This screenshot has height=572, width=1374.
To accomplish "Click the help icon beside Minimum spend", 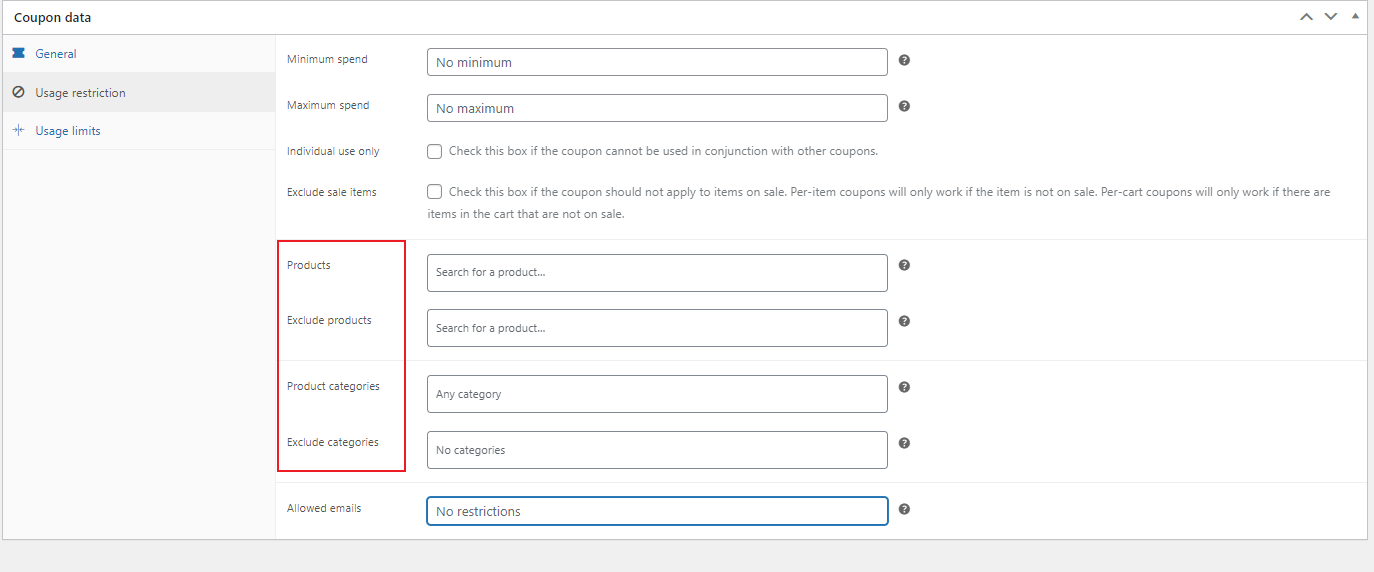I will pos(904,60).
